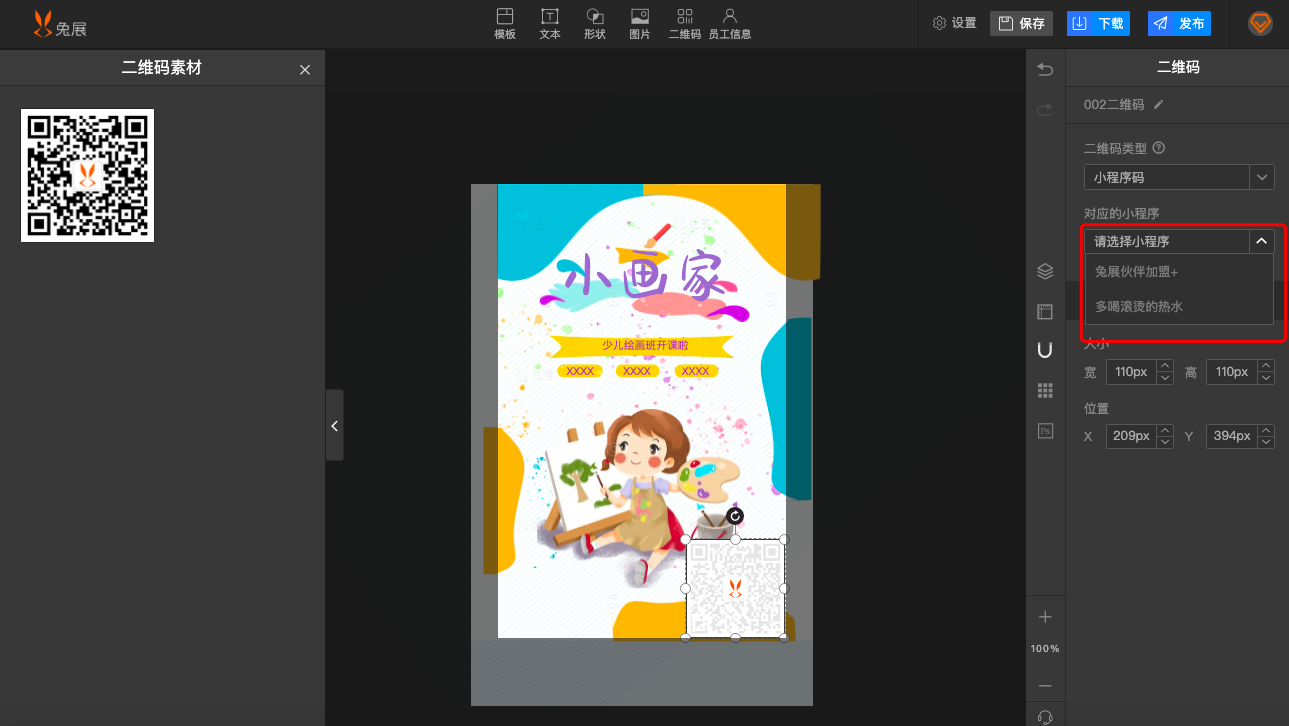
Task: Toggle the magnet snap icon
Action: [x=1045, y=350]
